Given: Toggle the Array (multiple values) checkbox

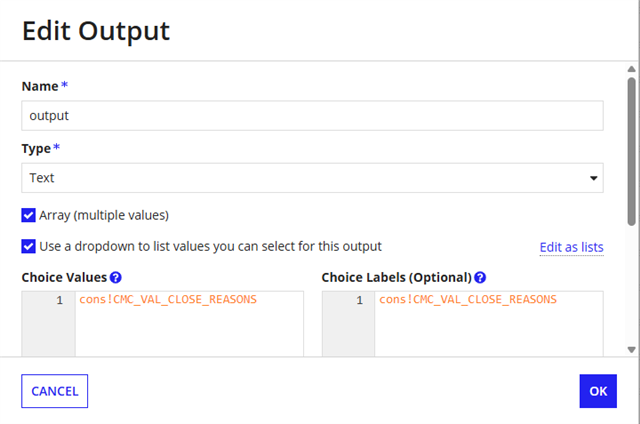Looking at the screenshot, I should click(29, 214).
